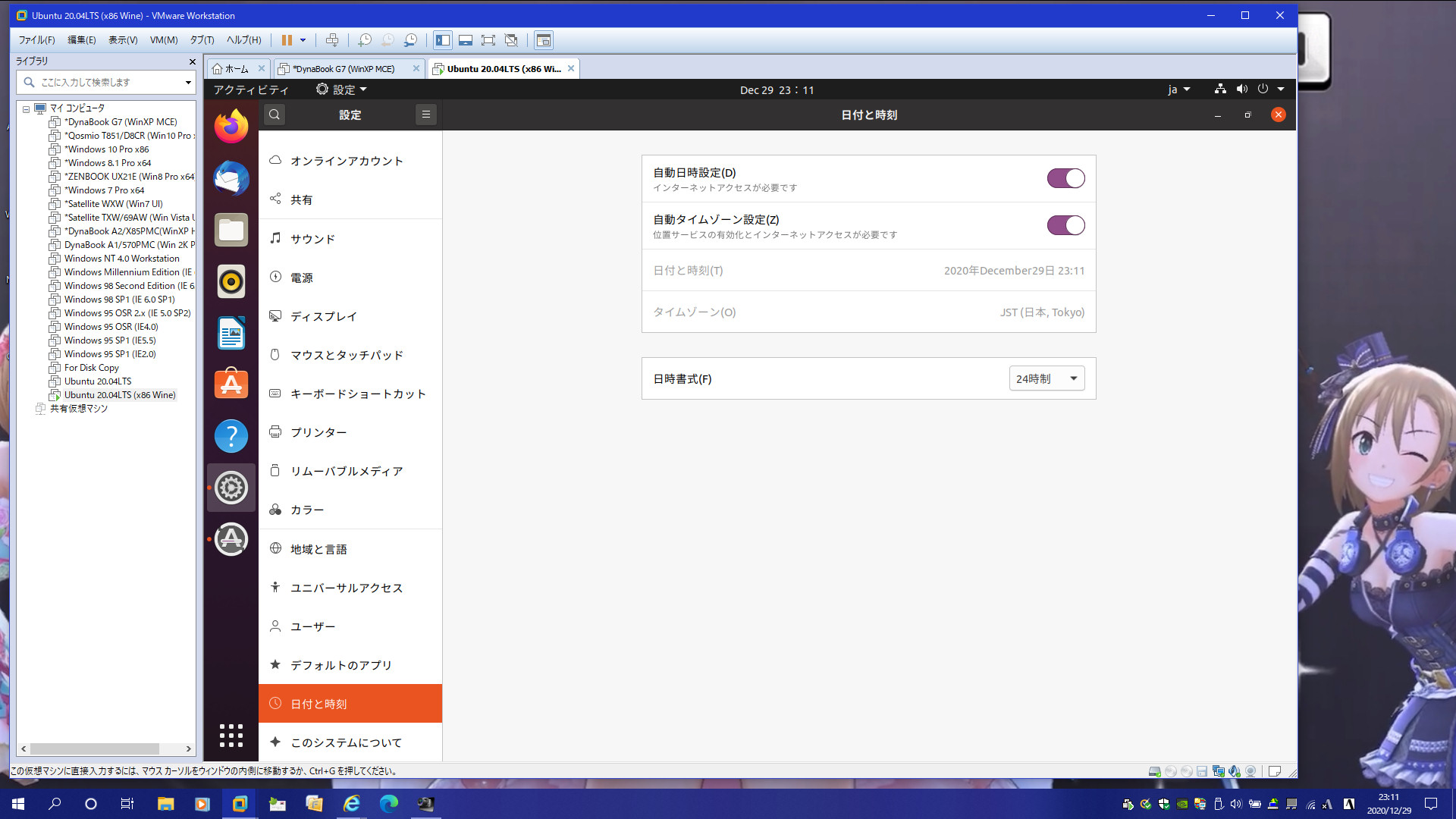This screenshot has width=1456, height=819.
Task: Show applications grid in the dock
Action: point(231,735)
